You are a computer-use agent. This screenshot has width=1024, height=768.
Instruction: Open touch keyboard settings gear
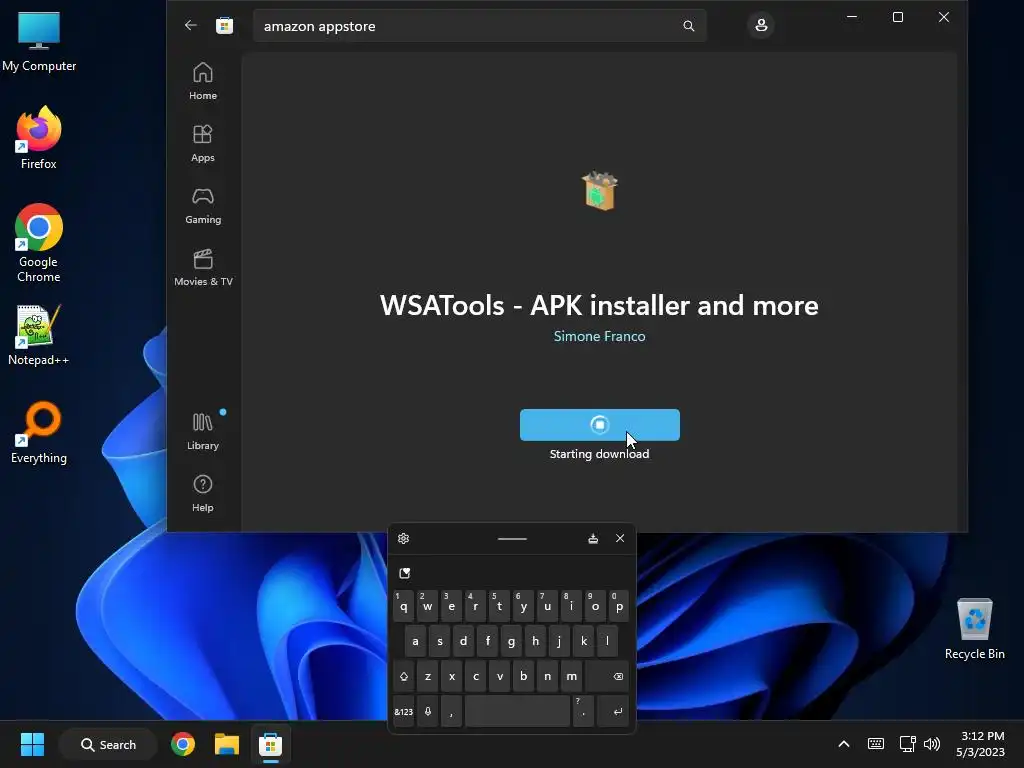[404, 538]
